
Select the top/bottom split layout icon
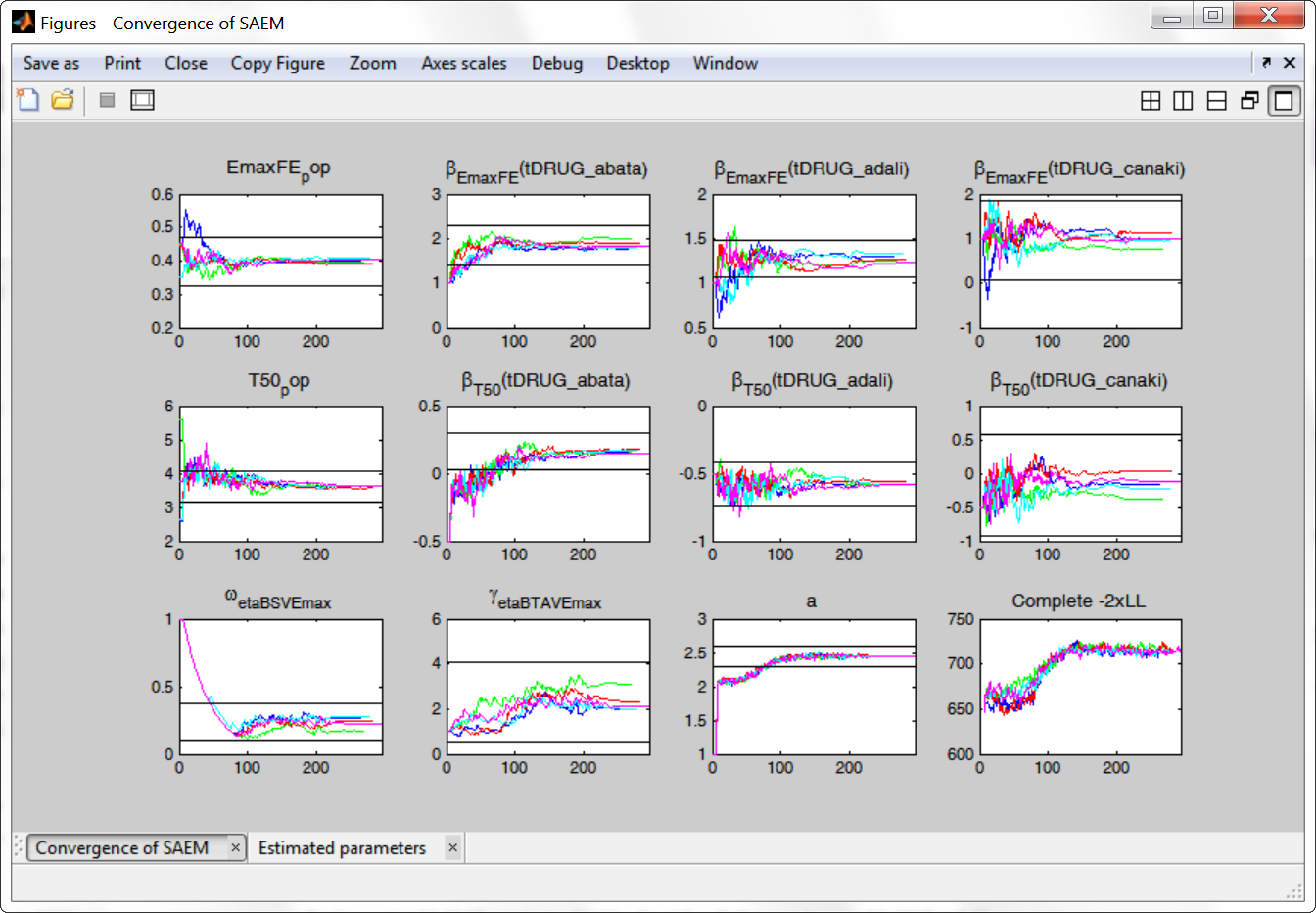tap(1215, 100)
